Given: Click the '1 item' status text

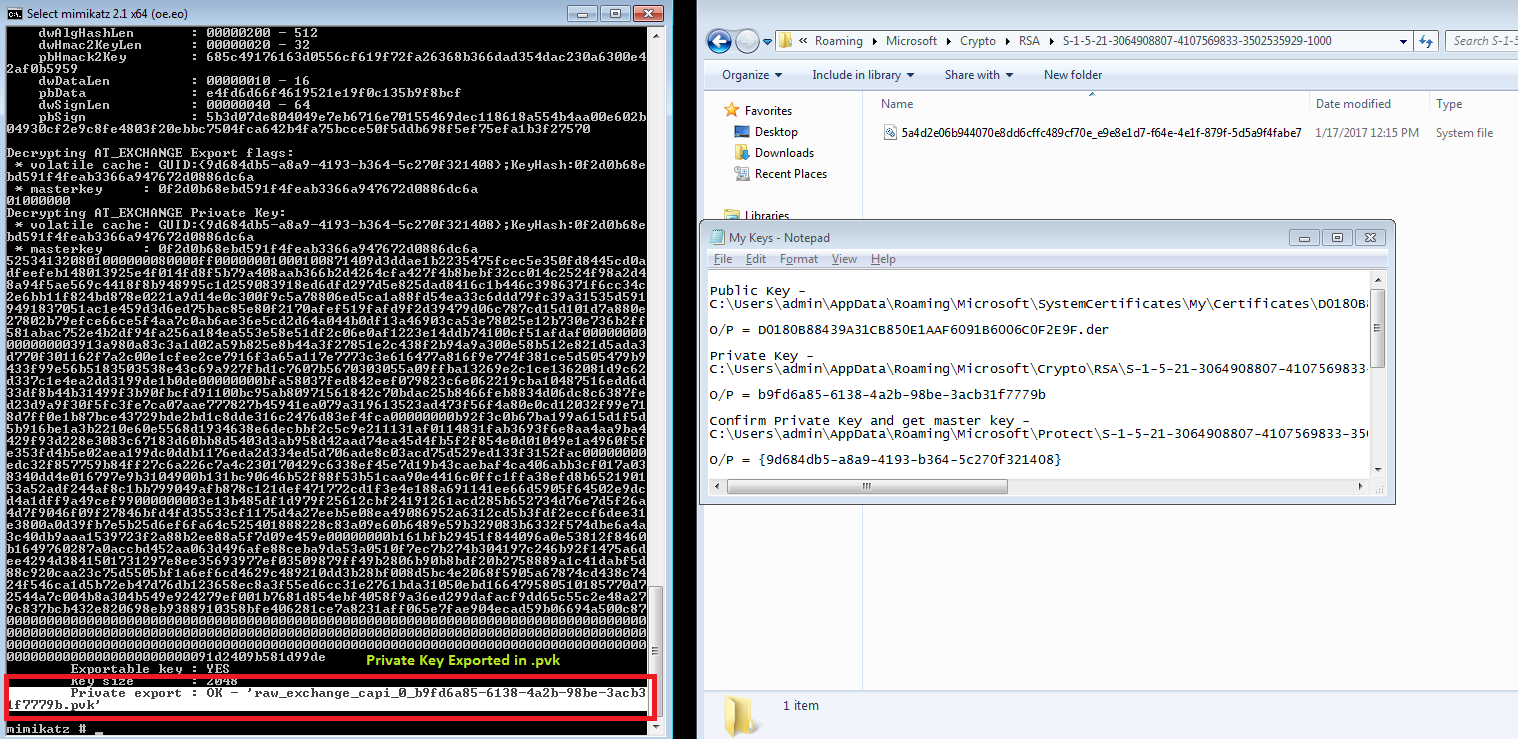Looking at the screenshot, I should pyautogui.click(x=799, y=706).
